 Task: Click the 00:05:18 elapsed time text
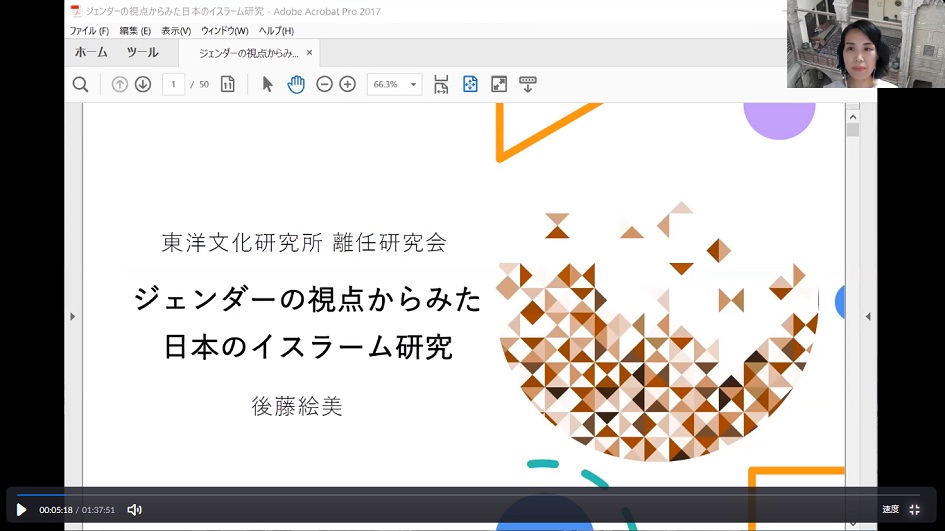[x=56, y=510]
